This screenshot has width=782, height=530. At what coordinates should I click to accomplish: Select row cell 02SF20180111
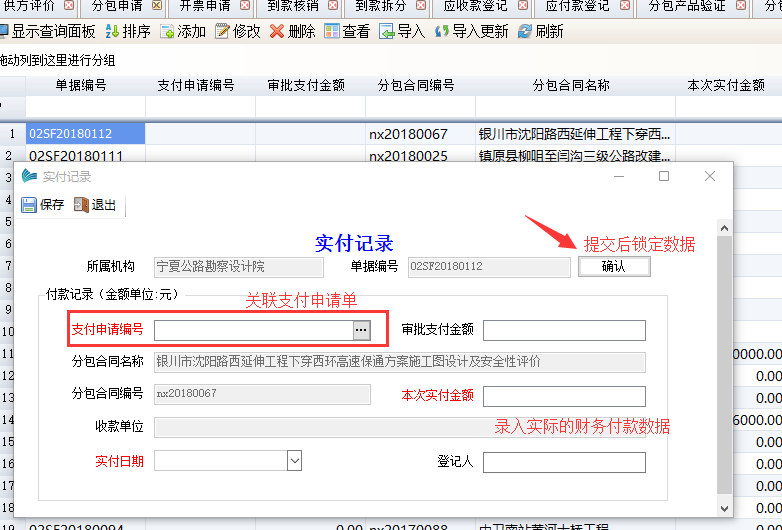pos(85,156)
